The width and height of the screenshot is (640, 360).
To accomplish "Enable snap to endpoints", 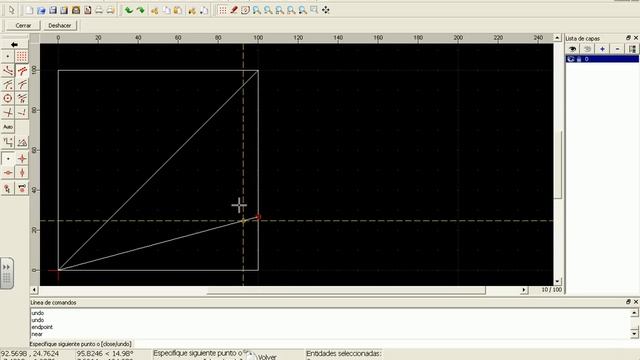I will click(8, 71).
